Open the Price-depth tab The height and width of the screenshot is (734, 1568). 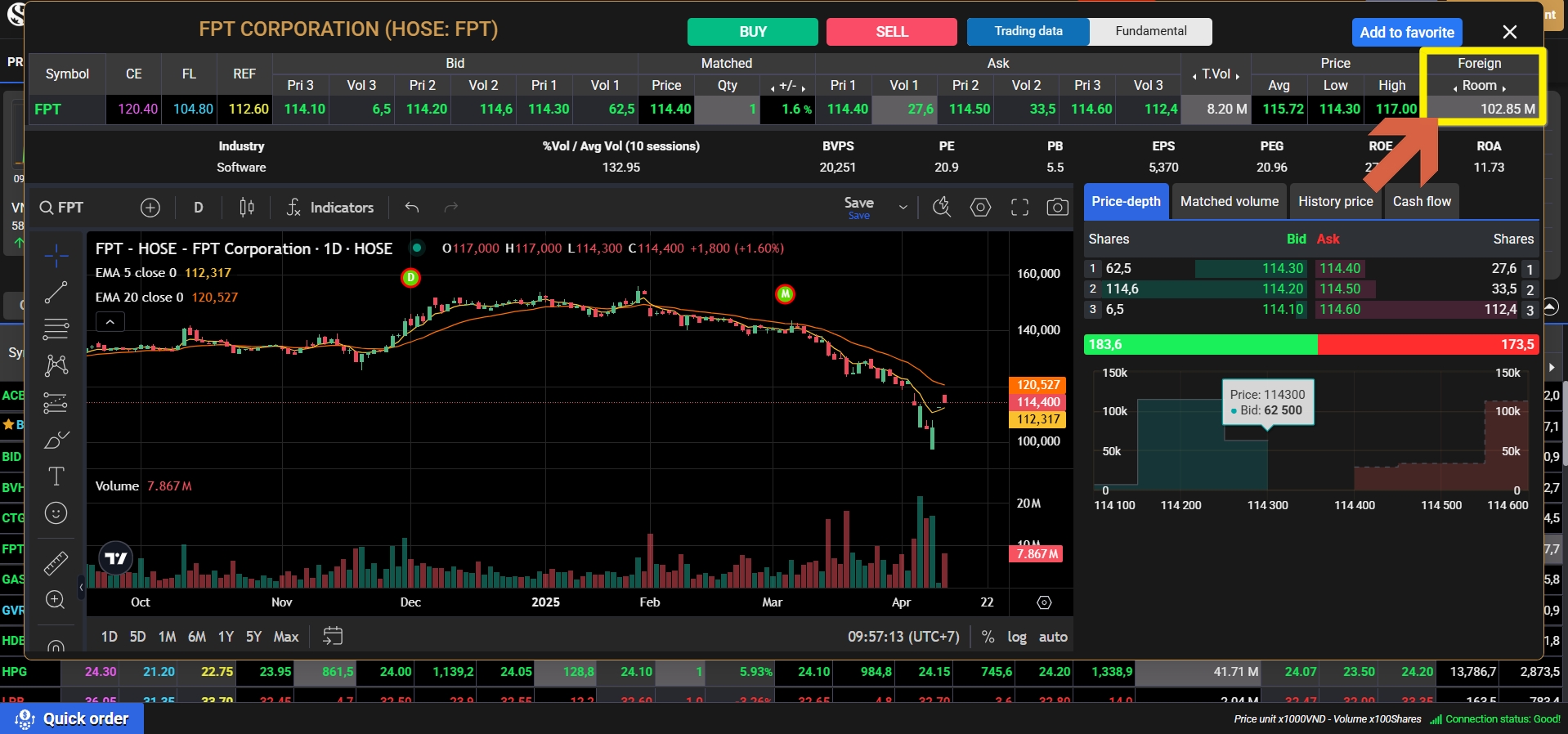point(1126,201)
